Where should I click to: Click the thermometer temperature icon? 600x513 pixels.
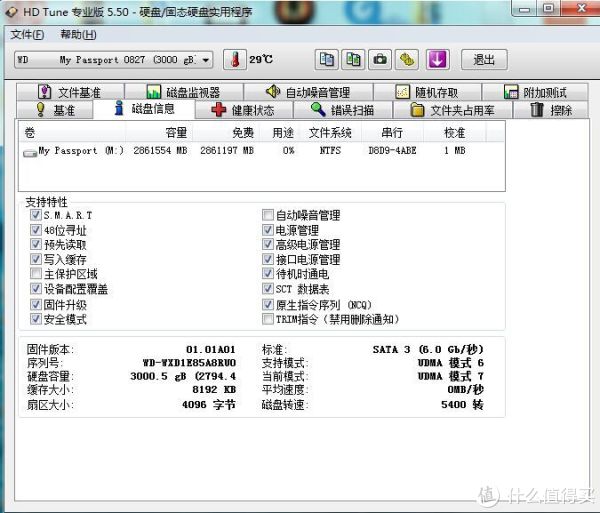pos(235,60)
